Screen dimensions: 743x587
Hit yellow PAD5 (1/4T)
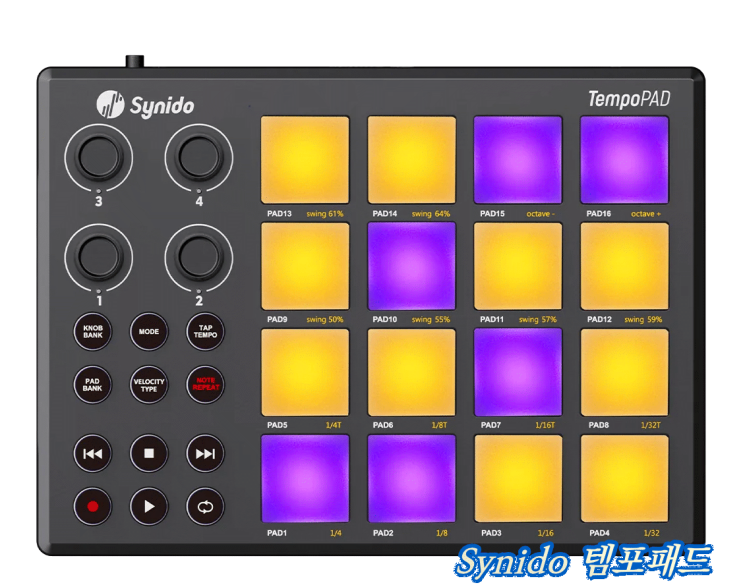tap(305, 372)
